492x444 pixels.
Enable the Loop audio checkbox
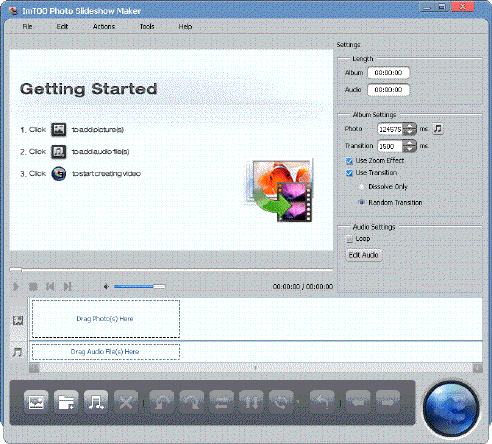coord(349,239)
